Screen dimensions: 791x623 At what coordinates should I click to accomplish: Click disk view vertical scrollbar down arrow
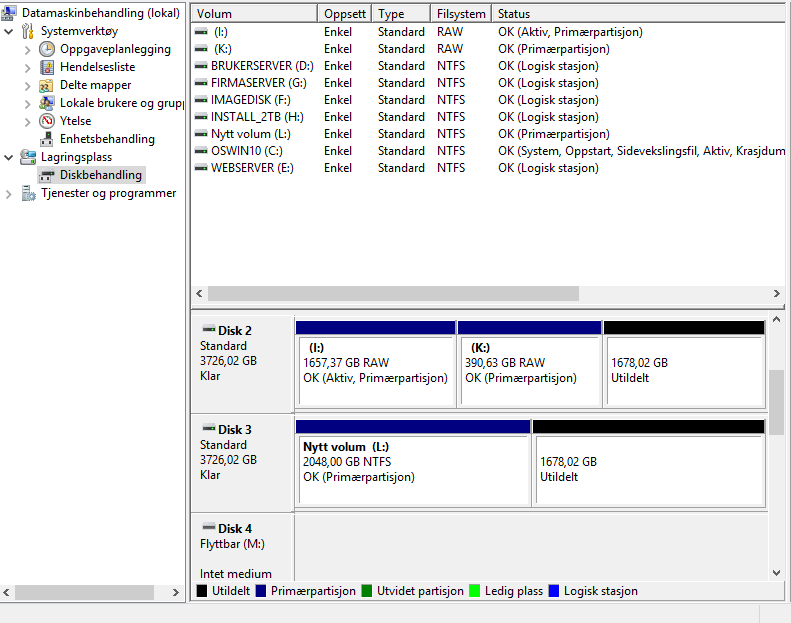[776, 573]
